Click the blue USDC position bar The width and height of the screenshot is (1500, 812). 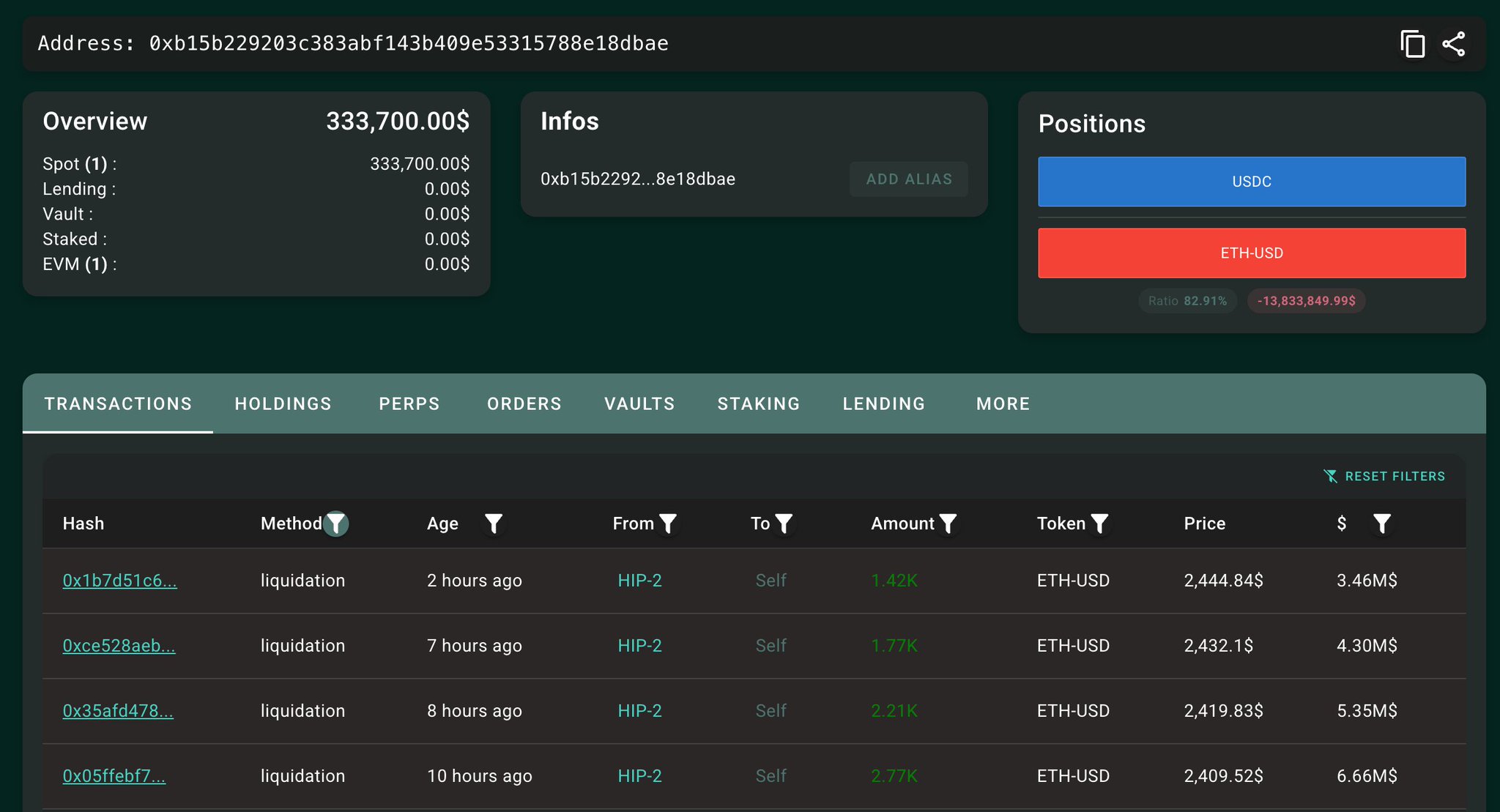(x=1252, y=182)
